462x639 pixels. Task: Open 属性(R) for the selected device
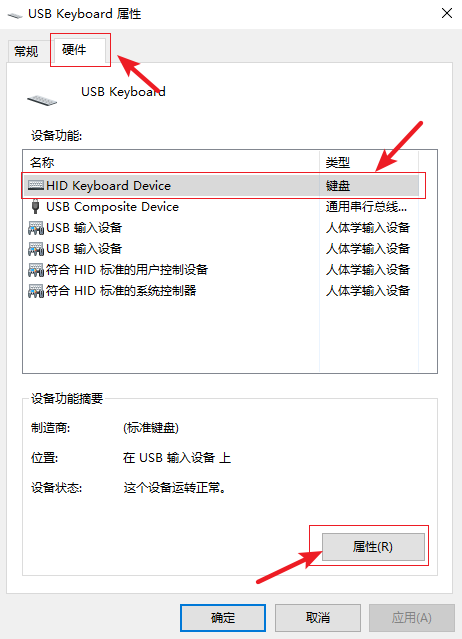[x=373, y=546]
